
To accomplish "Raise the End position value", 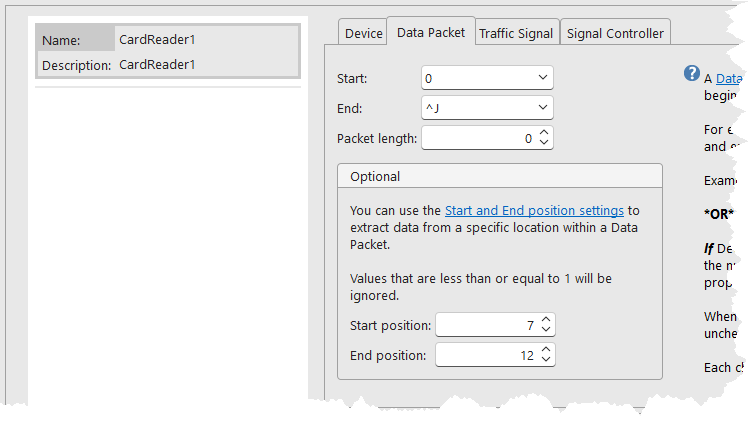I will pos(546,350).
